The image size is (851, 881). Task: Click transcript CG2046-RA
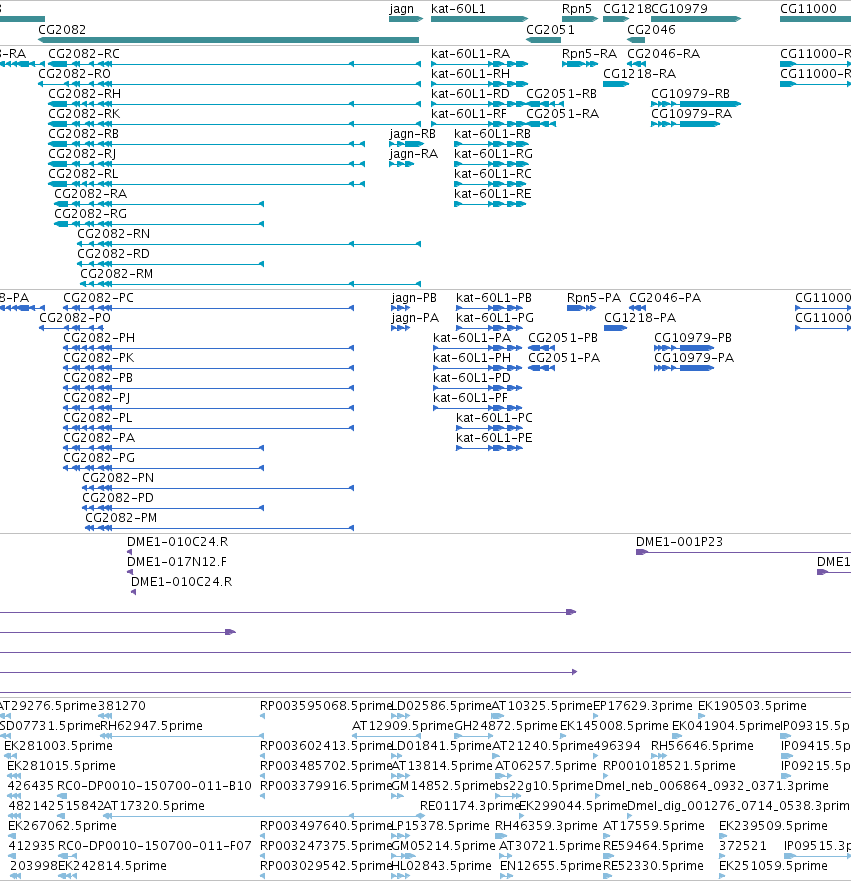pyautogui.click(x=663, y=54)
